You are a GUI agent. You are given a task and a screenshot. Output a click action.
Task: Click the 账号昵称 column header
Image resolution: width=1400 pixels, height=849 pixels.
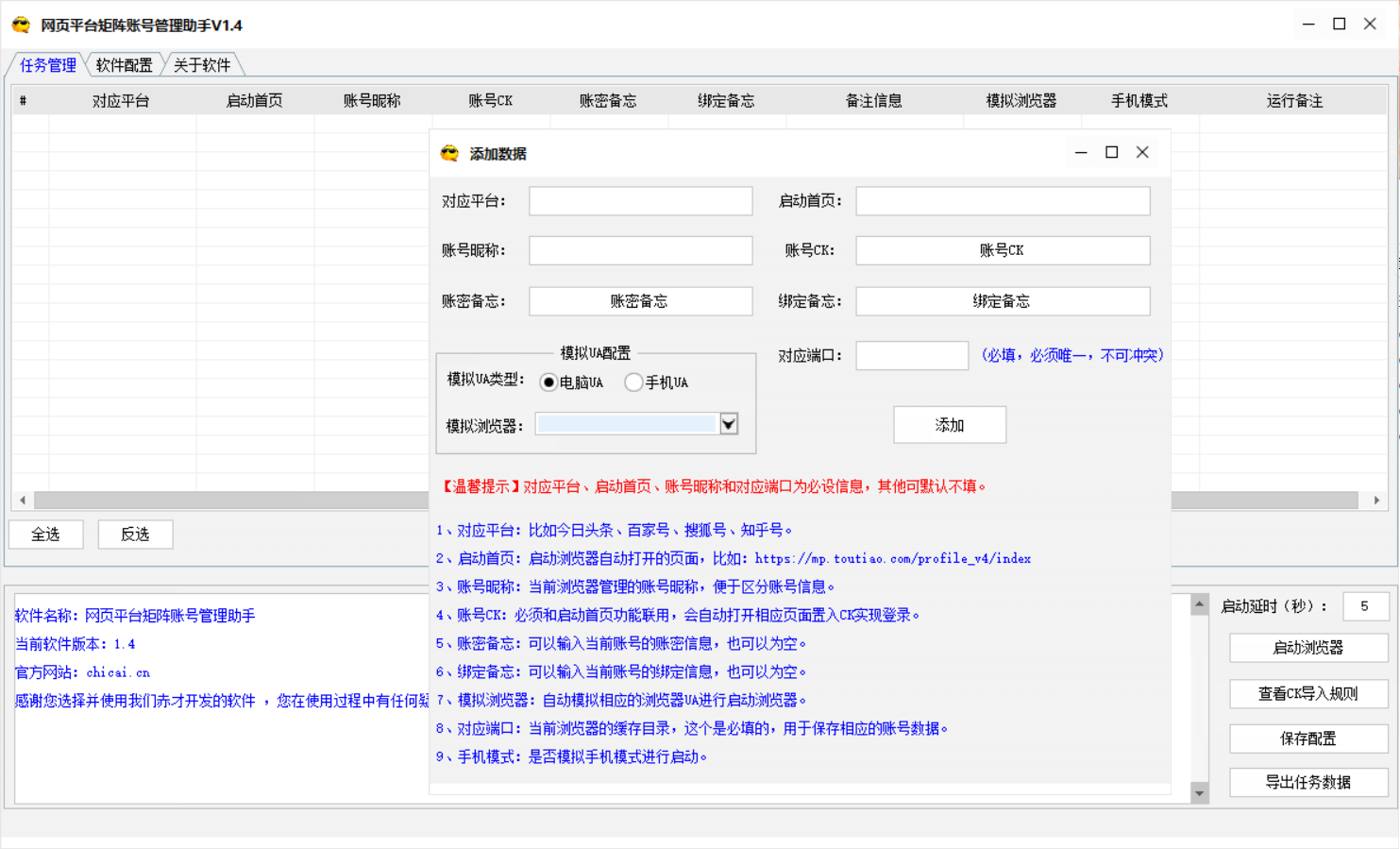[372, 101]
